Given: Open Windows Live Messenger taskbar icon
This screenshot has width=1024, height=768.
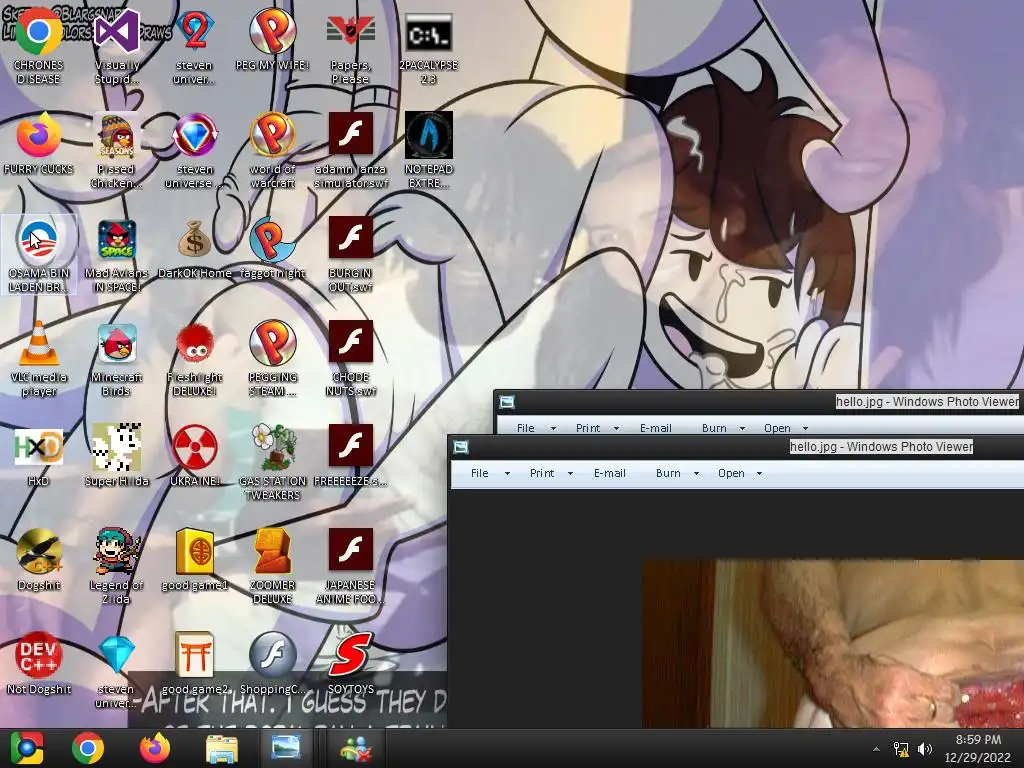Looking at the screenshot, I should (356, 748).
